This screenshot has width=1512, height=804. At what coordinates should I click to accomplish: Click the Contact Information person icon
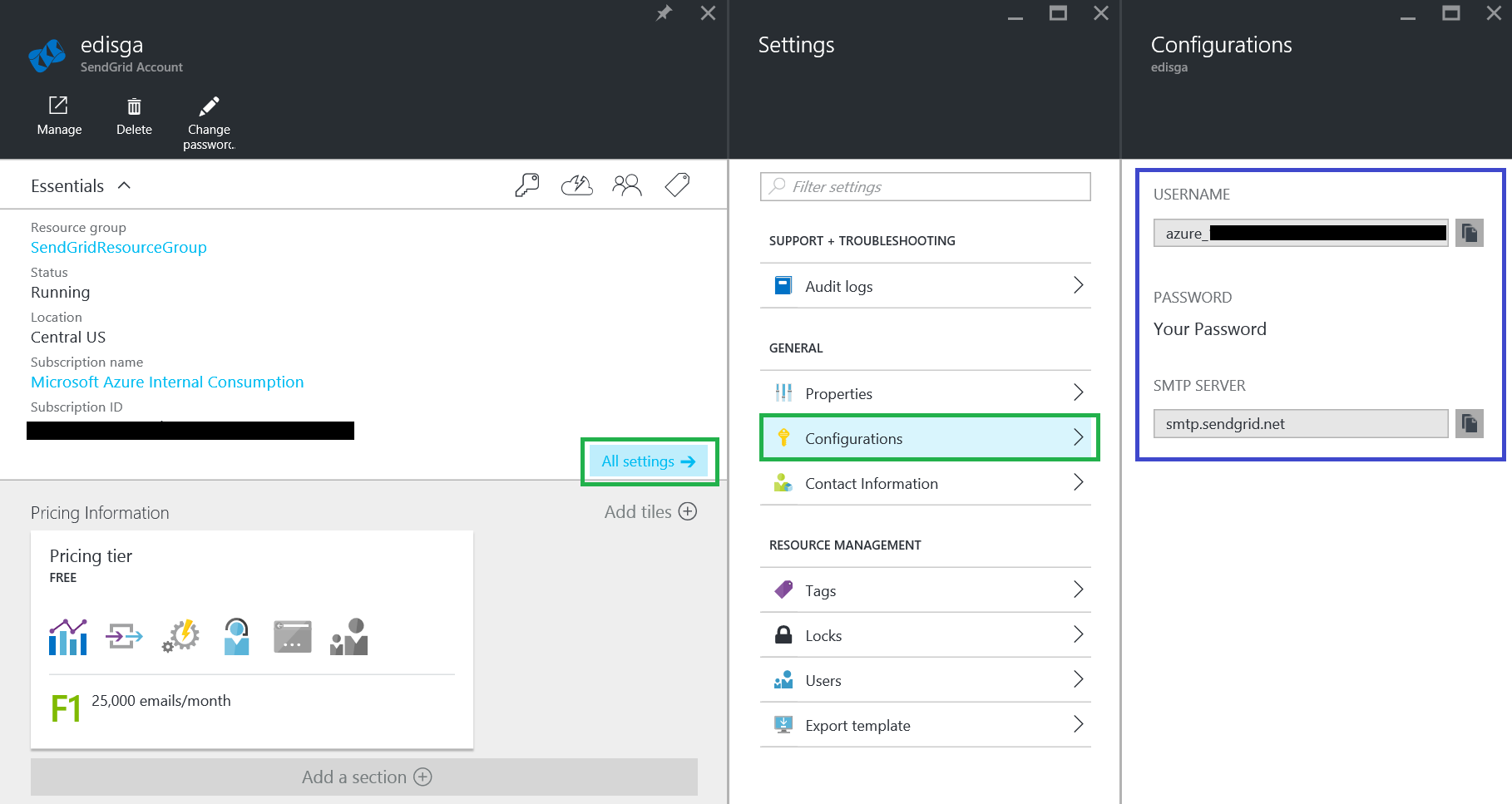783,482
